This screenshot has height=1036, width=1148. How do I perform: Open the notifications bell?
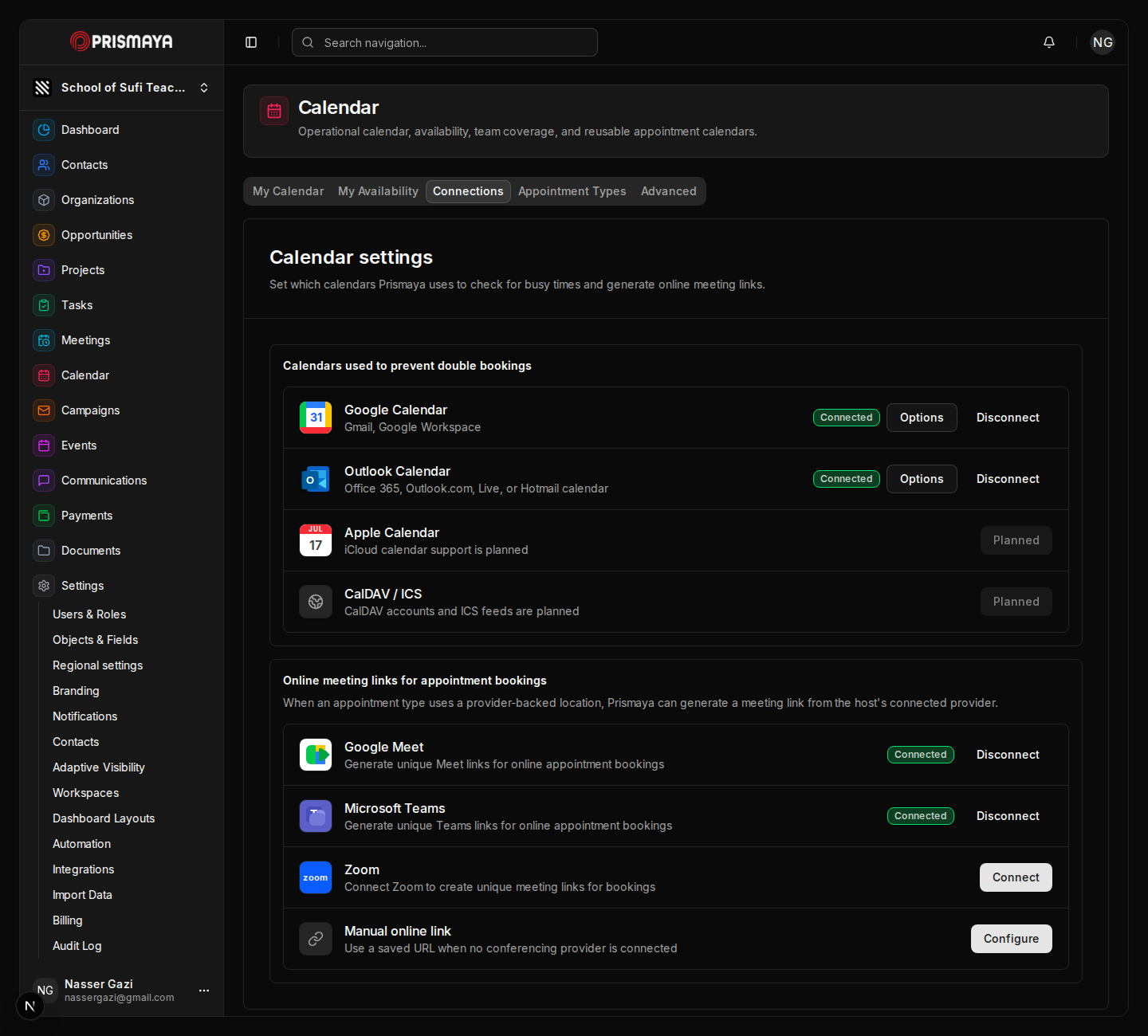(1049, 42)
